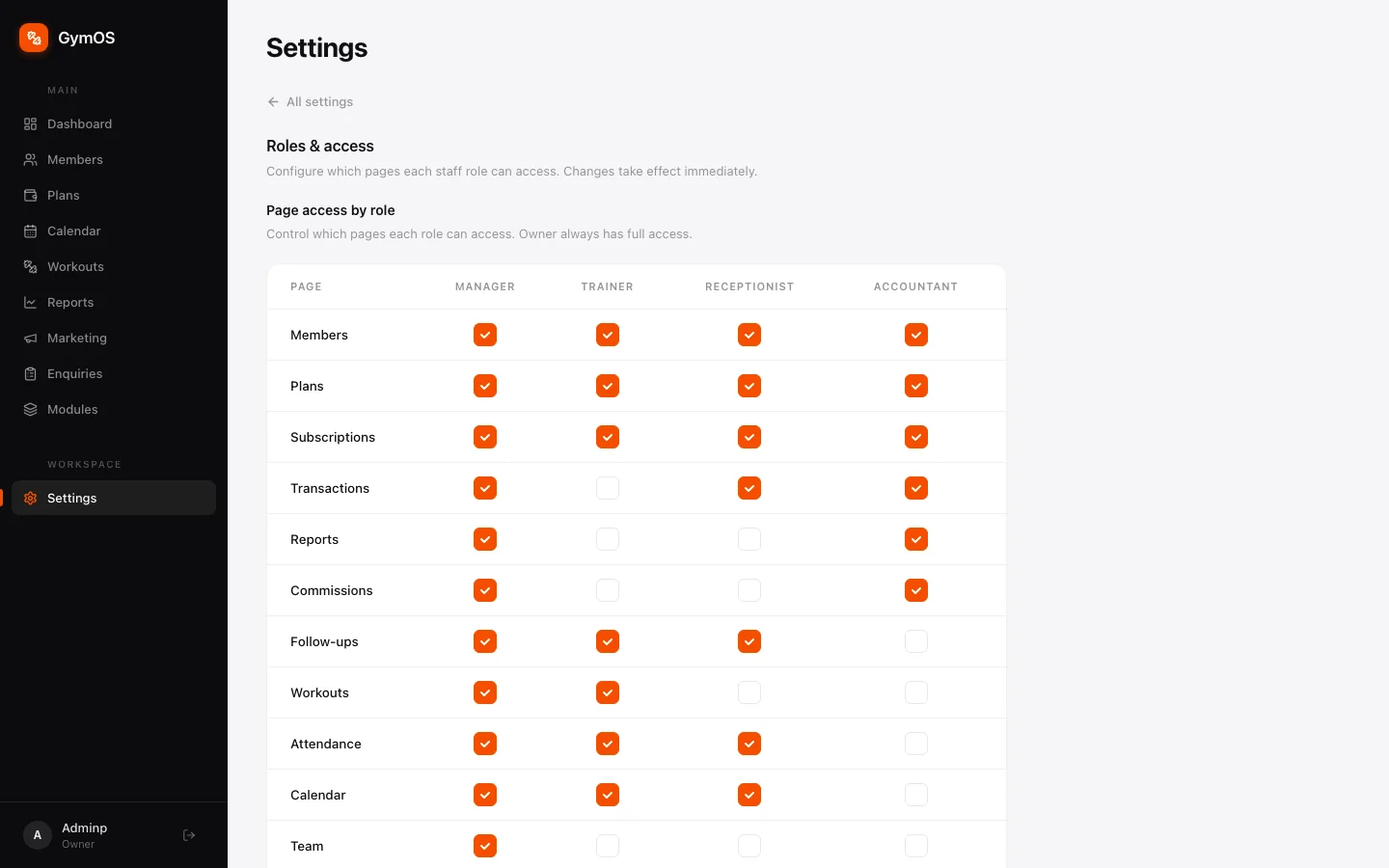
Task: Open Marketing megaphone icon
Action: point(31,339)
